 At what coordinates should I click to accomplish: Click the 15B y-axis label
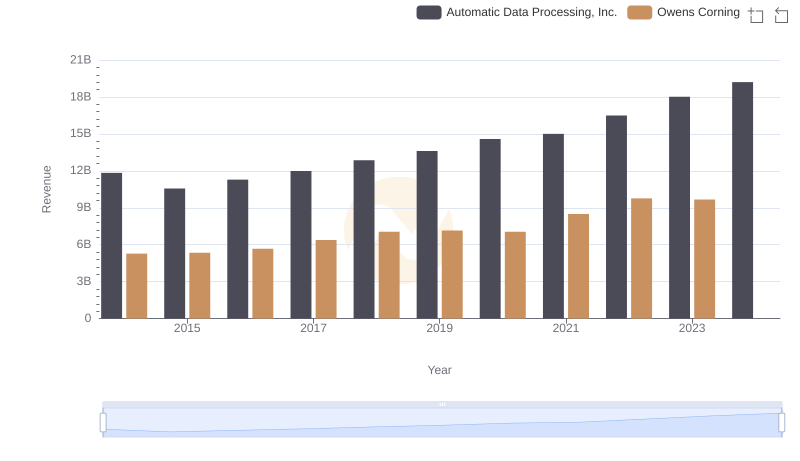coord(81,134)
